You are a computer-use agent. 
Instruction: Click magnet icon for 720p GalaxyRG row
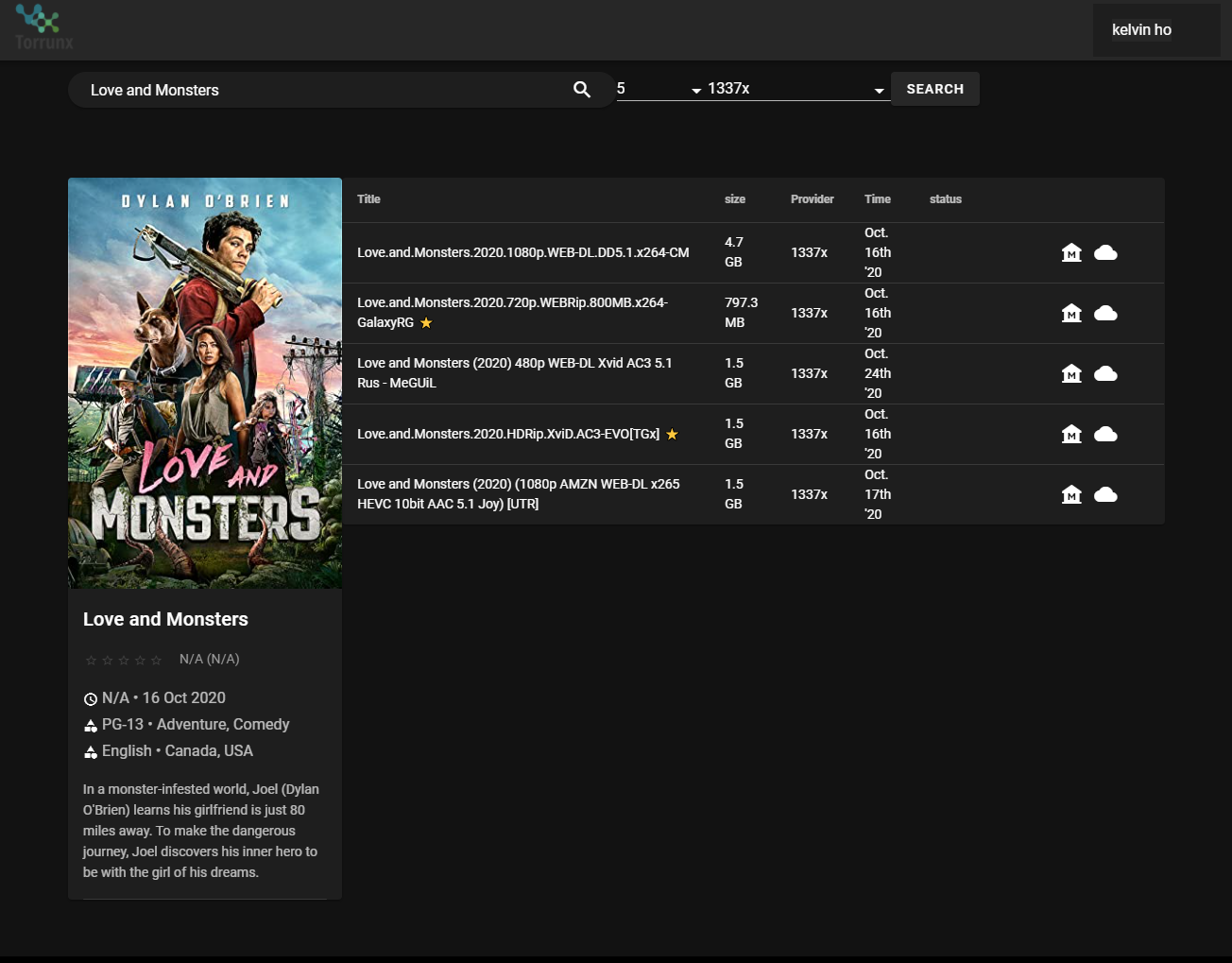coord(1071,313)
